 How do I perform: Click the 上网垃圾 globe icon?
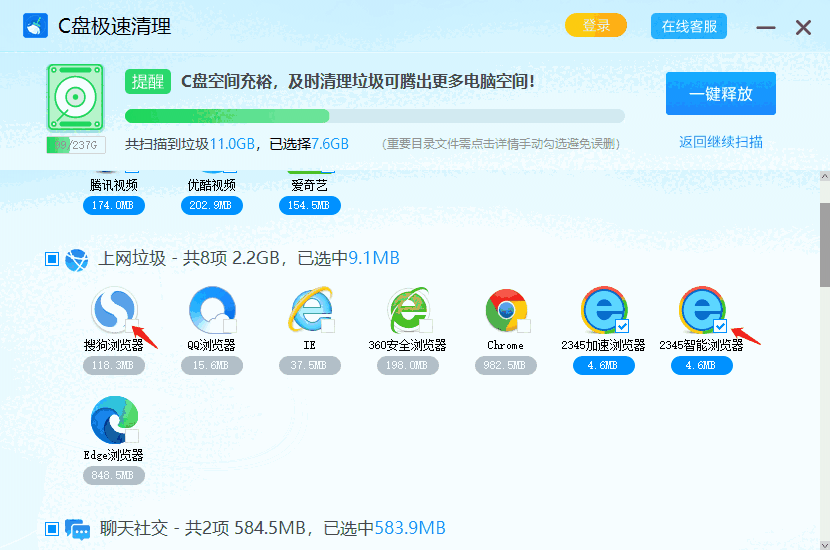(x=77, y=260)
